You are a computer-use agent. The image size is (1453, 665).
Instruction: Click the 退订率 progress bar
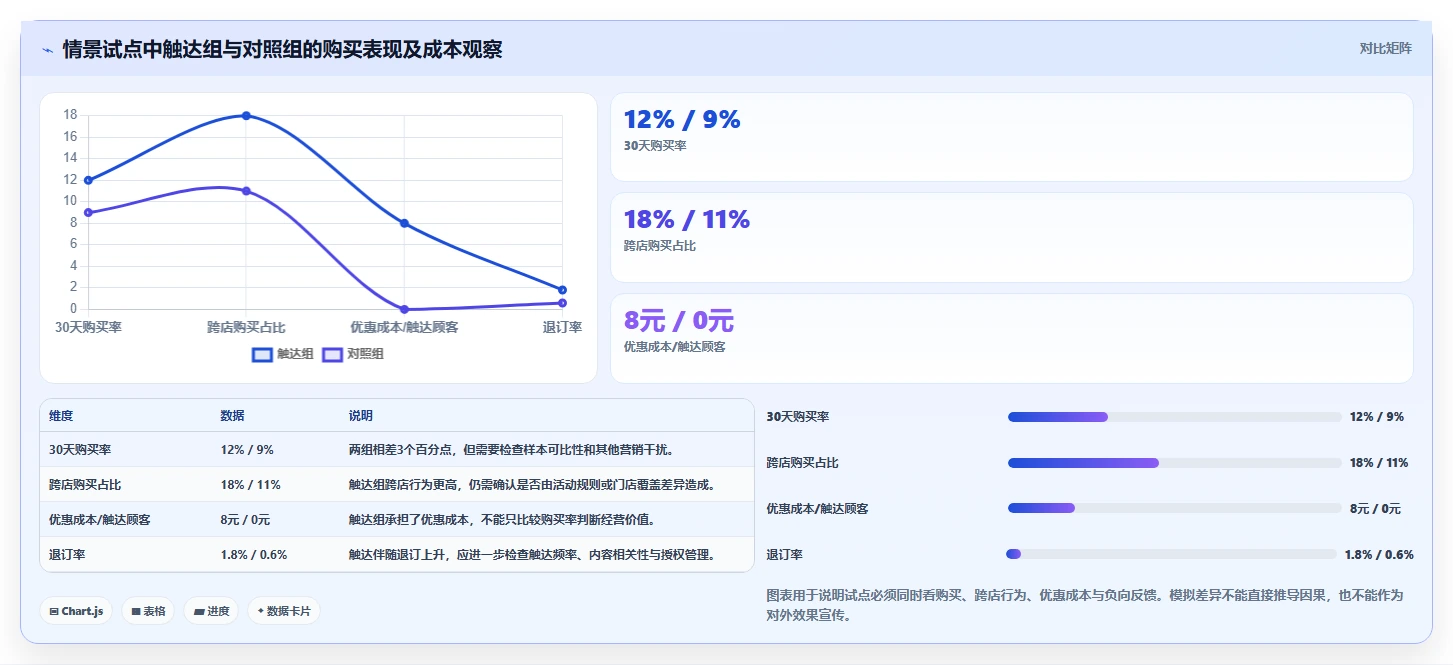tap(1171, 554)
